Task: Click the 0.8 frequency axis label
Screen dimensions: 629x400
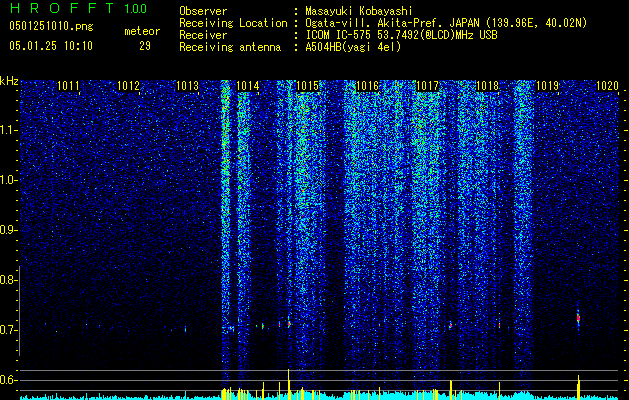Action: (8, 280)
